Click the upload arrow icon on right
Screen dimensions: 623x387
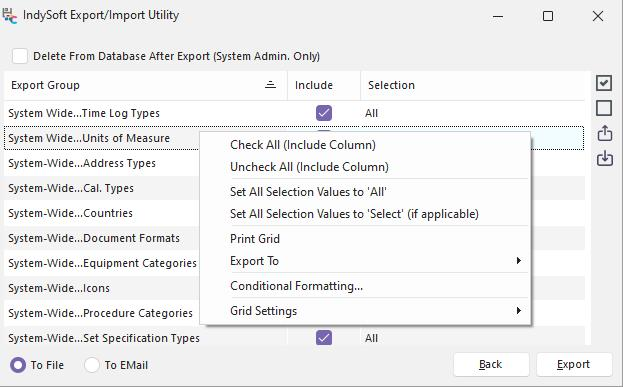pyautogui.click(x=605, y=133)
